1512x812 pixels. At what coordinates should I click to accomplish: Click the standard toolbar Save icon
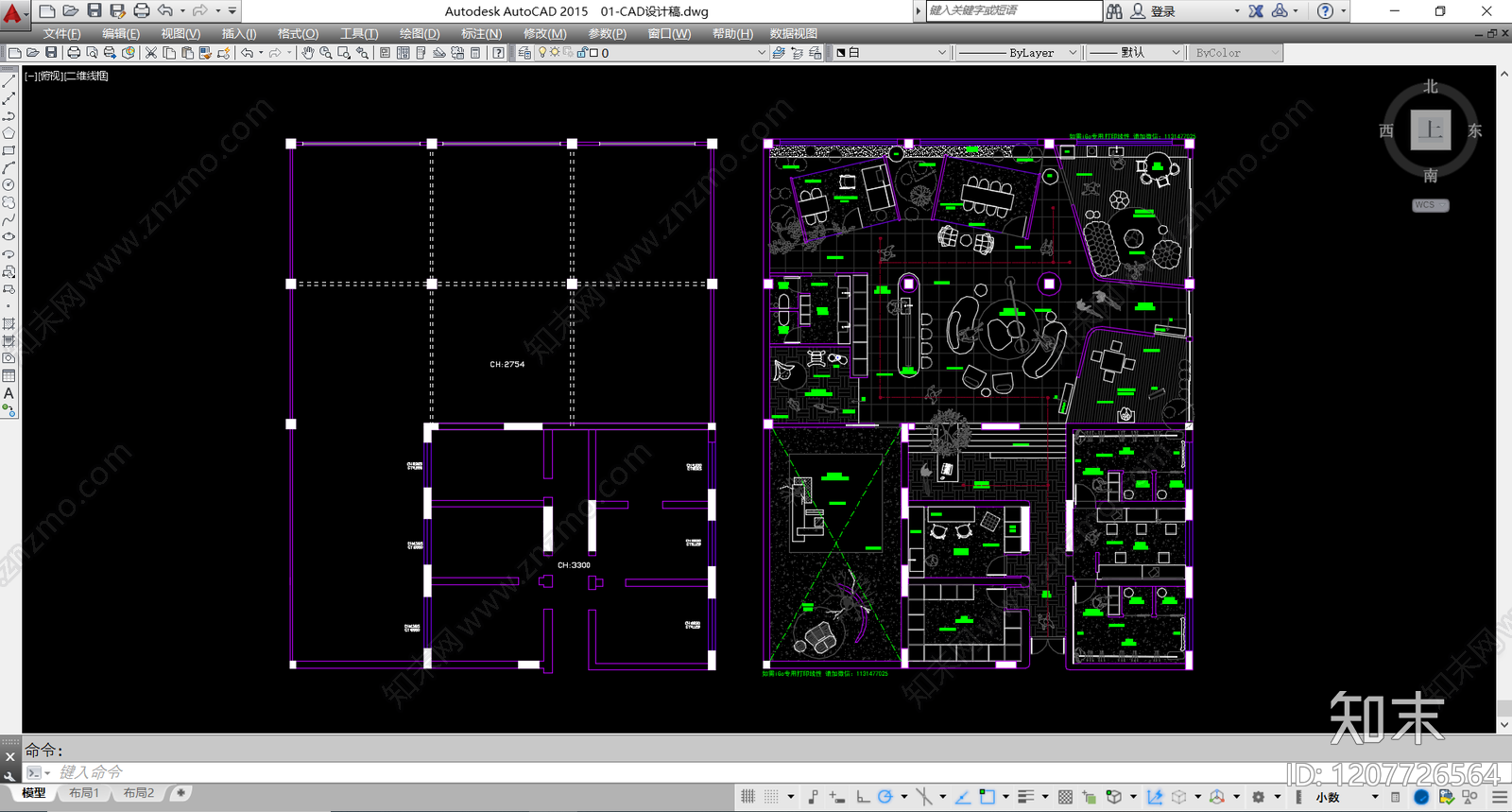point(51,53)
